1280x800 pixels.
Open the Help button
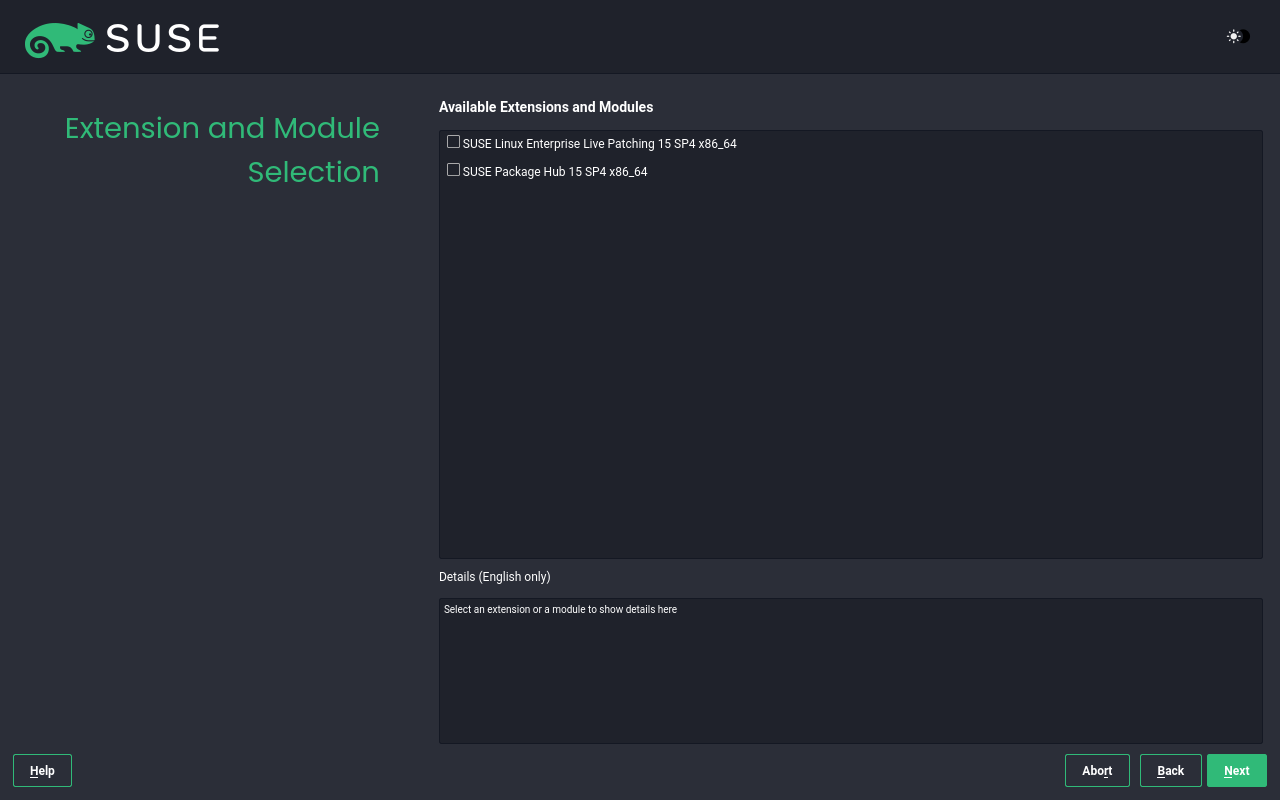point(42,771)
